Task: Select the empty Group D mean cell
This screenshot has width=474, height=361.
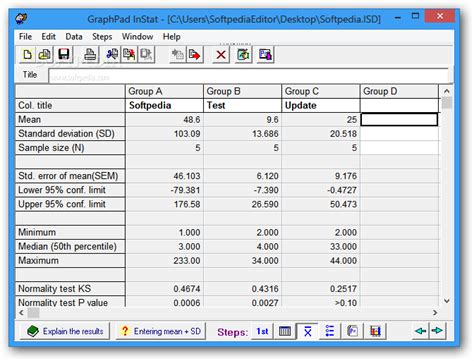Action: [399, 119]
